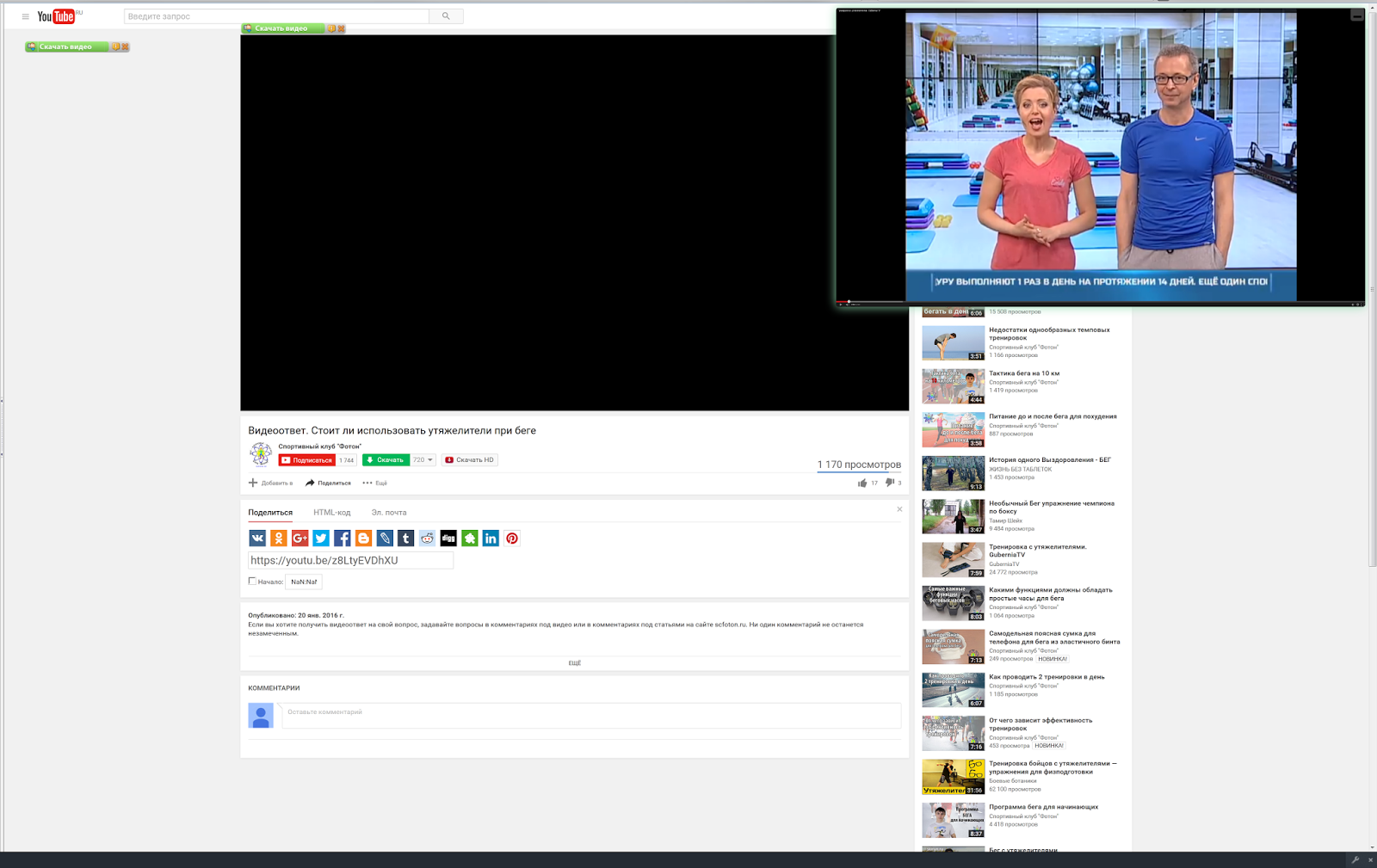
Task: Open the 720 quality dropdown
Action: pyautogui.click(x=423, y=460)
